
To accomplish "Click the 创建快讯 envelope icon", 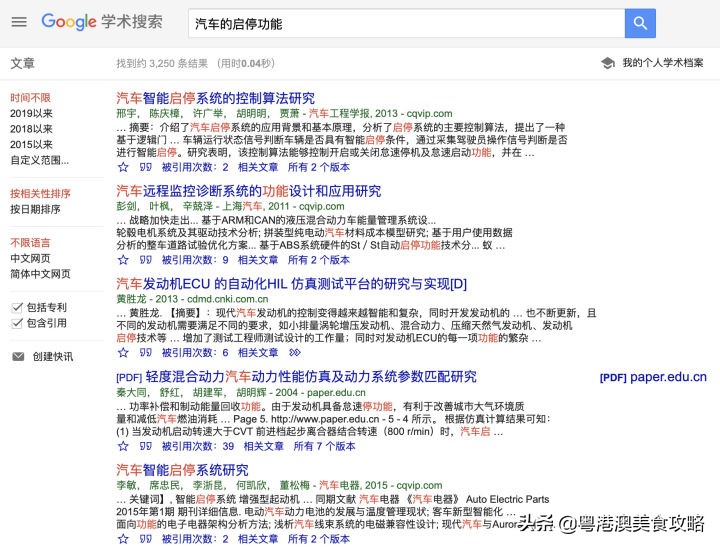I will [x=18, y=356].
